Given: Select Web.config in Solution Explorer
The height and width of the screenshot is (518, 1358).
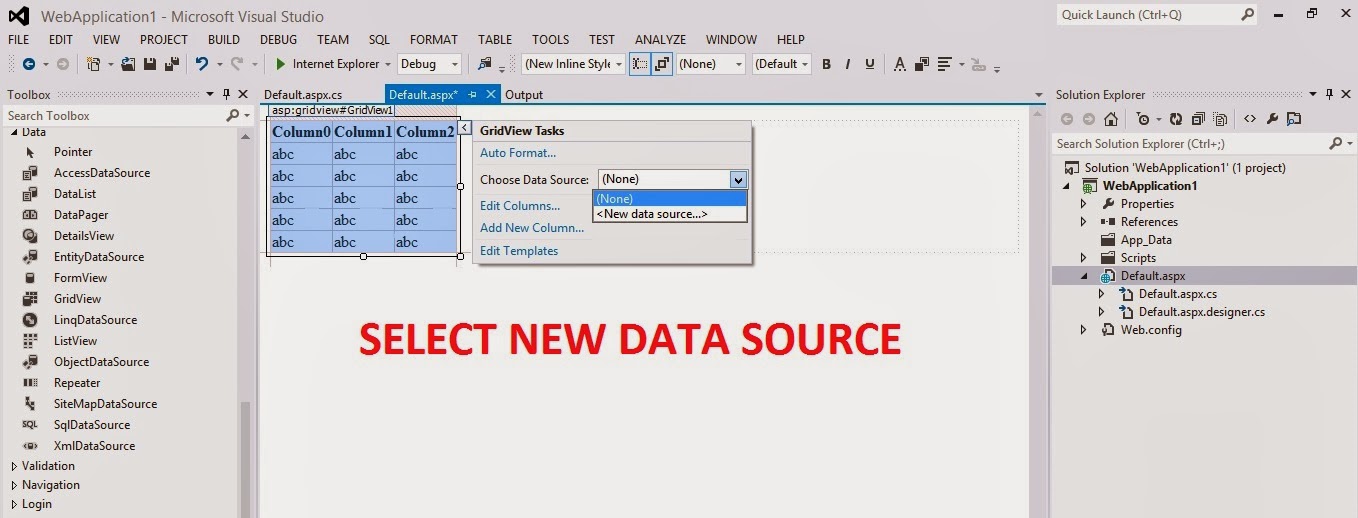Looking at the screenshot, I should 1150,330.
